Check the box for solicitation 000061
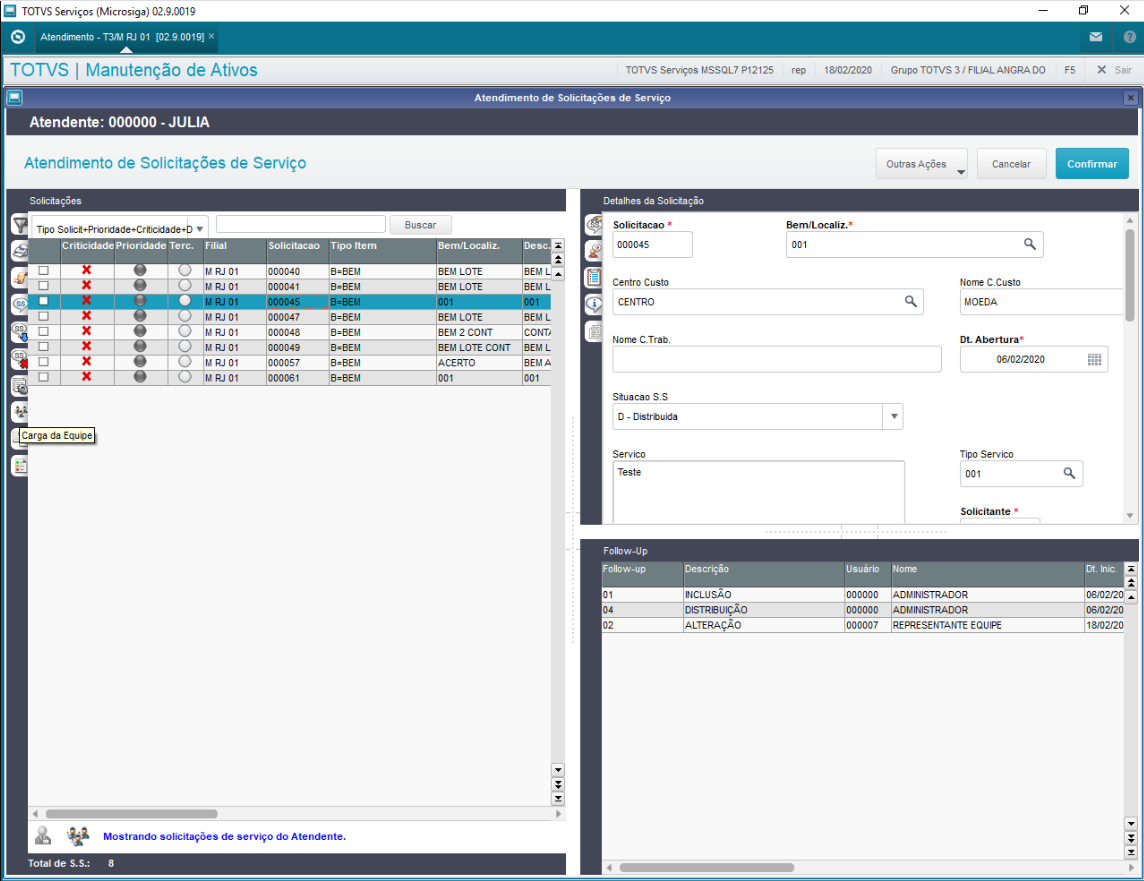Viewport: 1144px width, 881px height. coord(43,377)
